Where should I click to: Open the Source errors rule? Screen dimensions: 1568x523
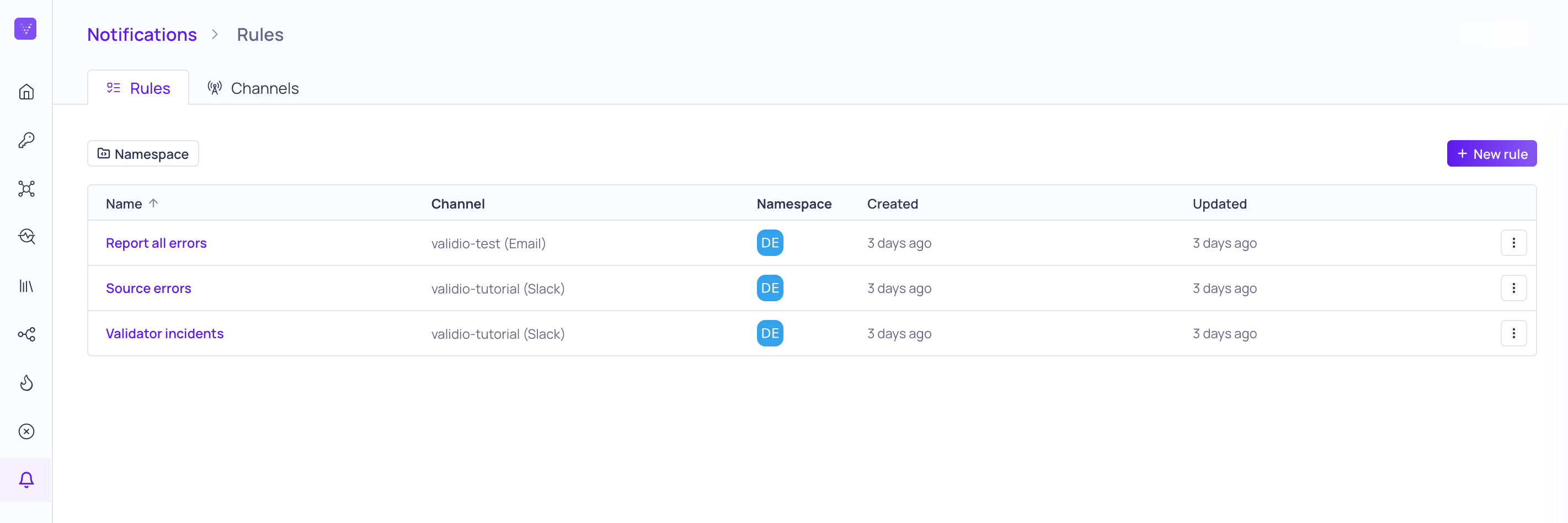click(148, 288)
